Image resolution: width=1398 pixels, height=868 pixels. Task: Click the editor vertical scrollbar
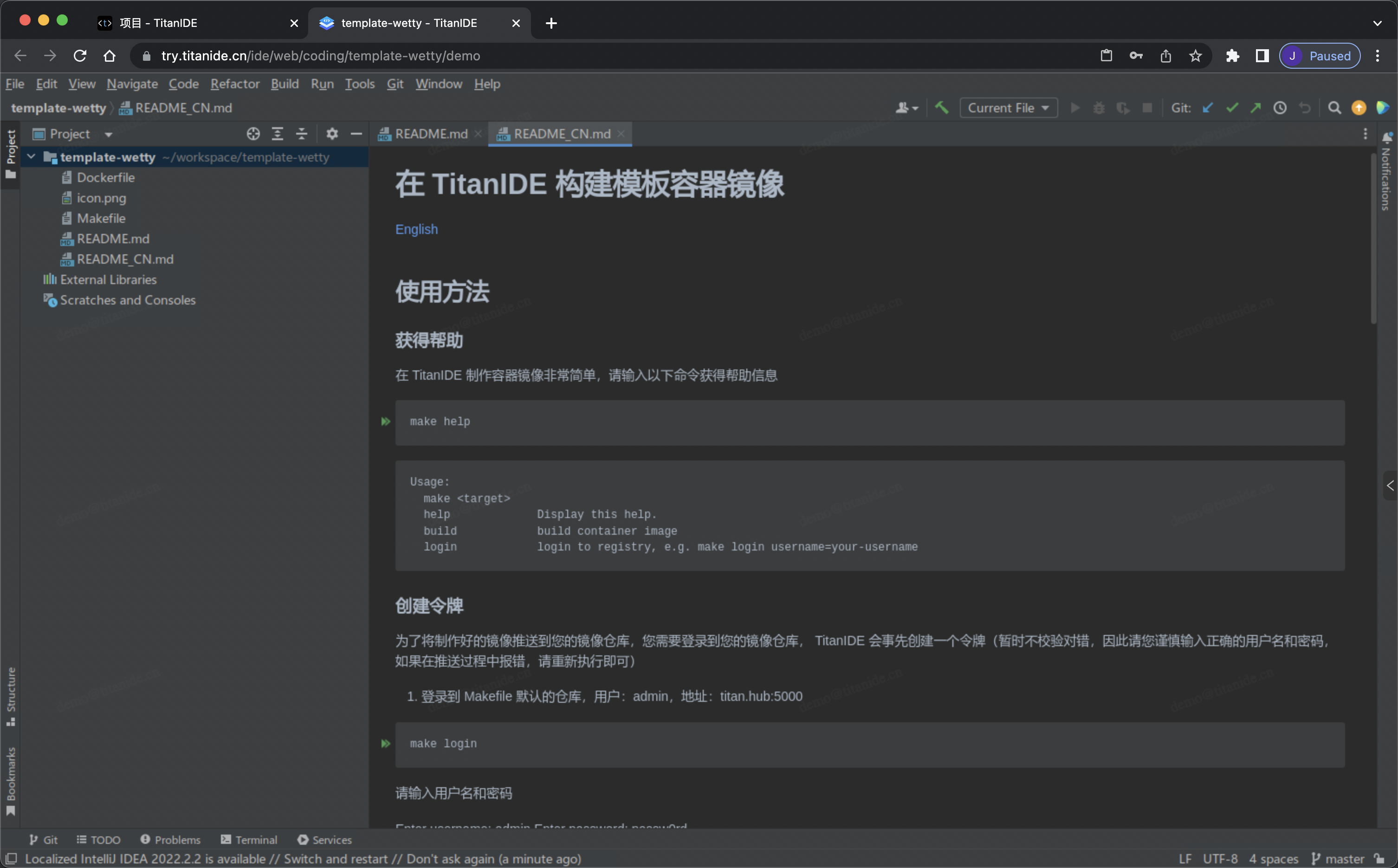click(1373, 238)
